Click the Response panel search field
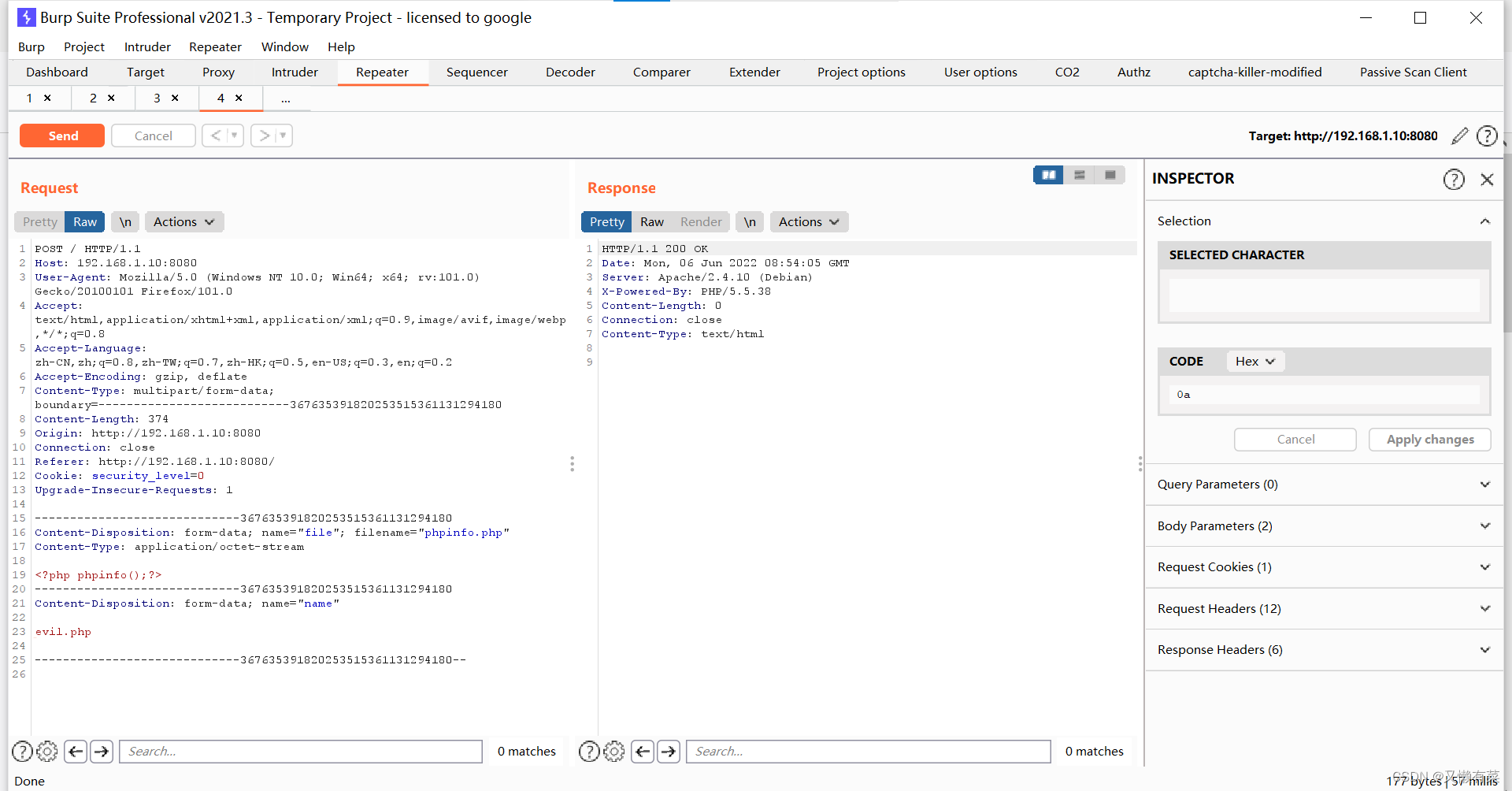Screen dimensions: 1512x791 tap(866, 751)
